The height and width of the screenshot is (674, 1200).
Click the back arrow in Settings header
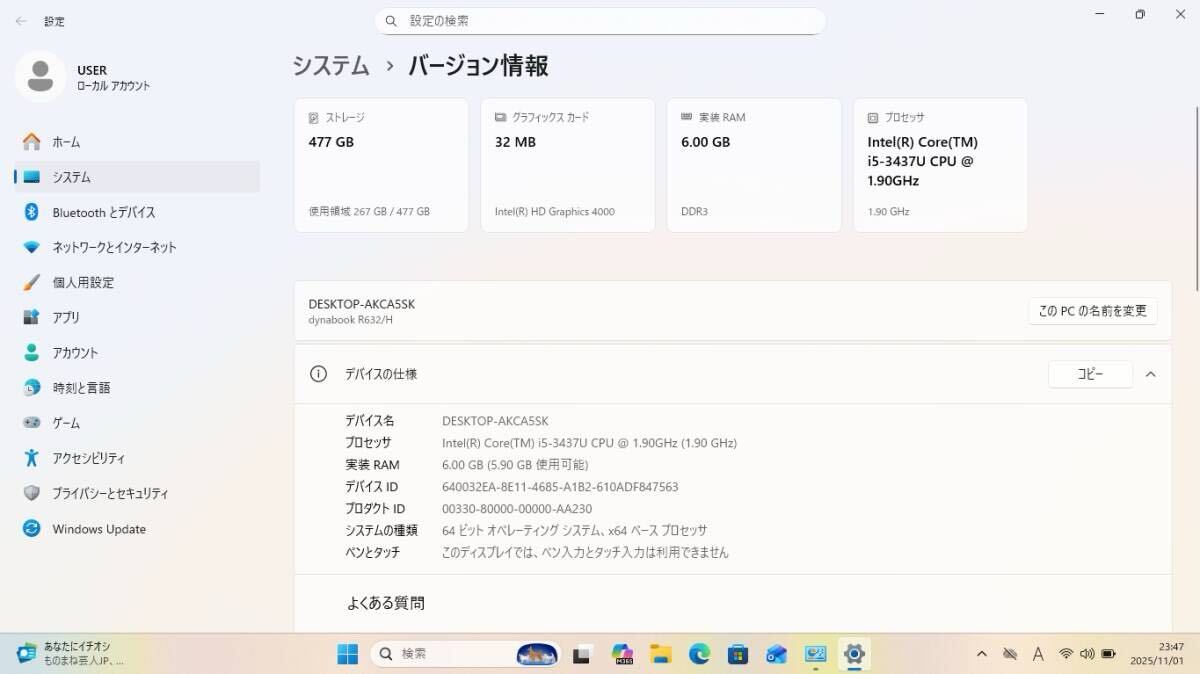pos(21,21)
